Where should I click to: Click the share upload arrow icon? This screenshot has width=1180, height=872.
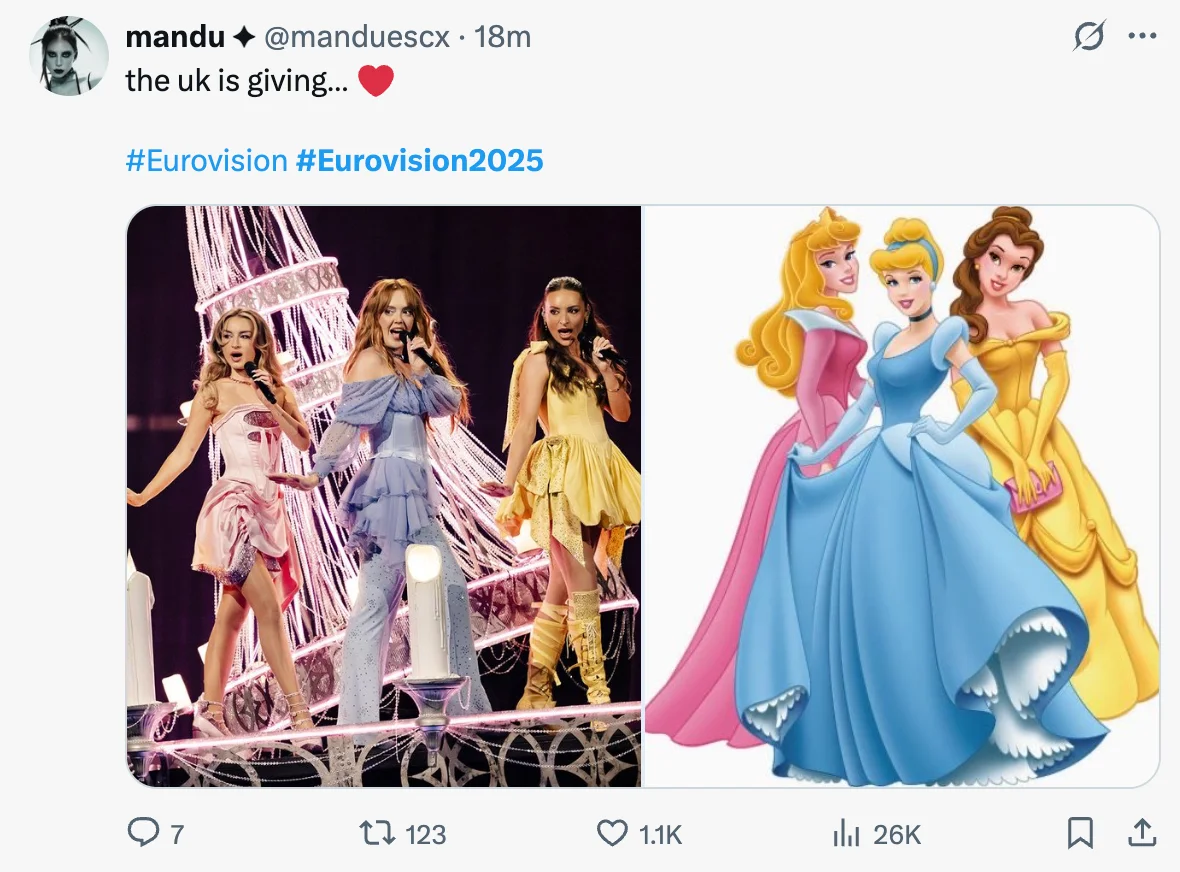pyautogui.click(x=1139, y=832)
